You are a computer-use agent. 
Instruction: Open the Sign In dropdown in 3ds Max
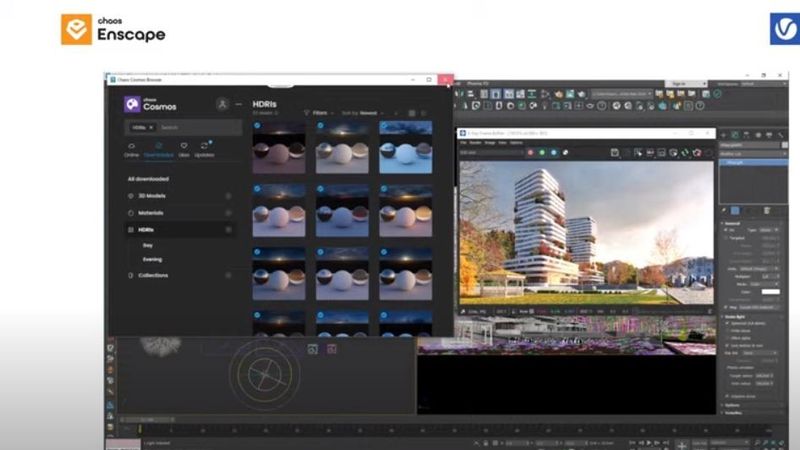(685, 84)
